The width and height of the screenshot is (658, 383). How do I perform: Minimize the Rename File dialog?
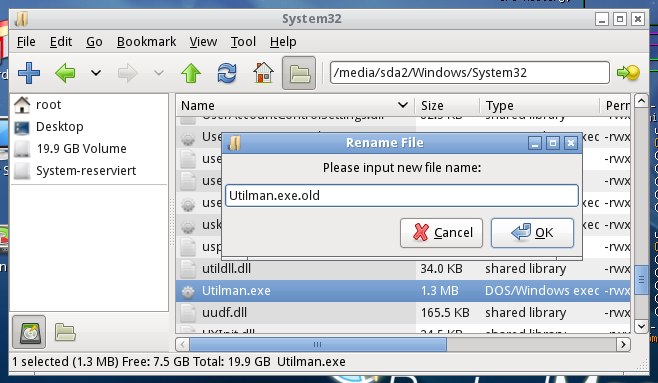(535, 143)
